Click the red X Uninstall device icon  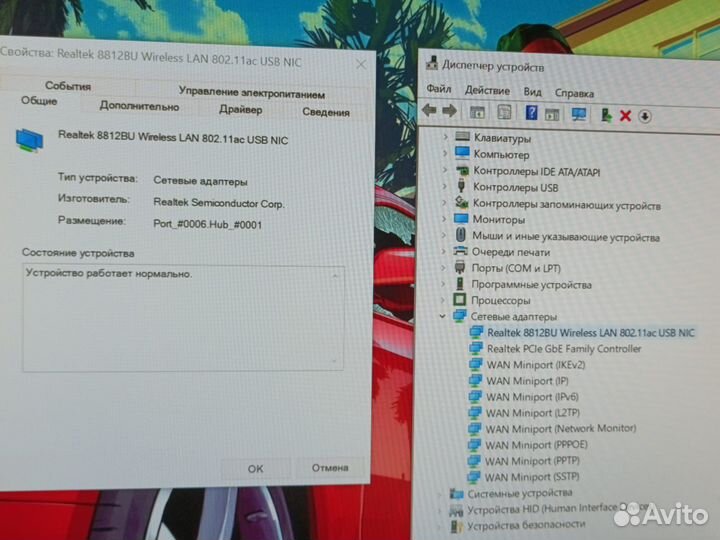click(x=626, y=115)
